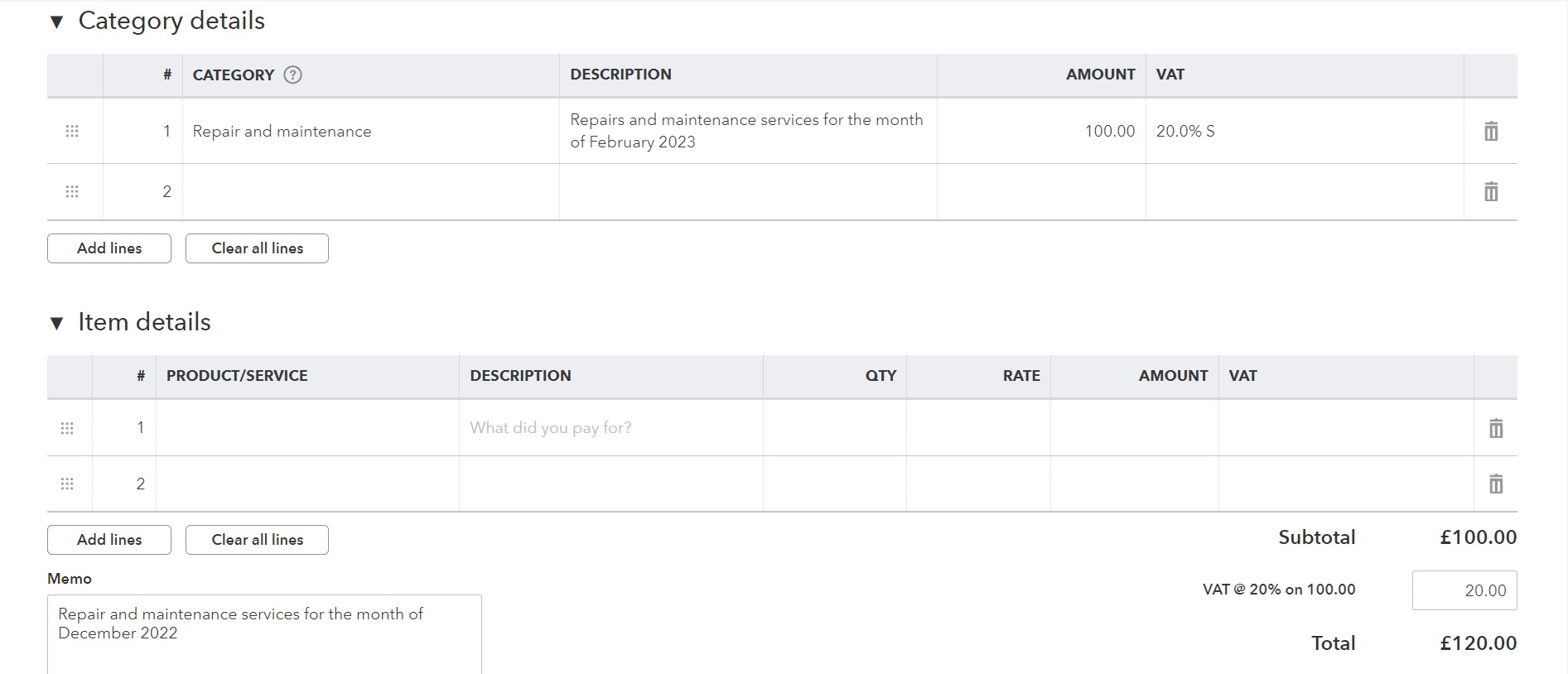Click Add lines under Item details
The height and width of the screenshot is (674, 1568).
(109, 540)
